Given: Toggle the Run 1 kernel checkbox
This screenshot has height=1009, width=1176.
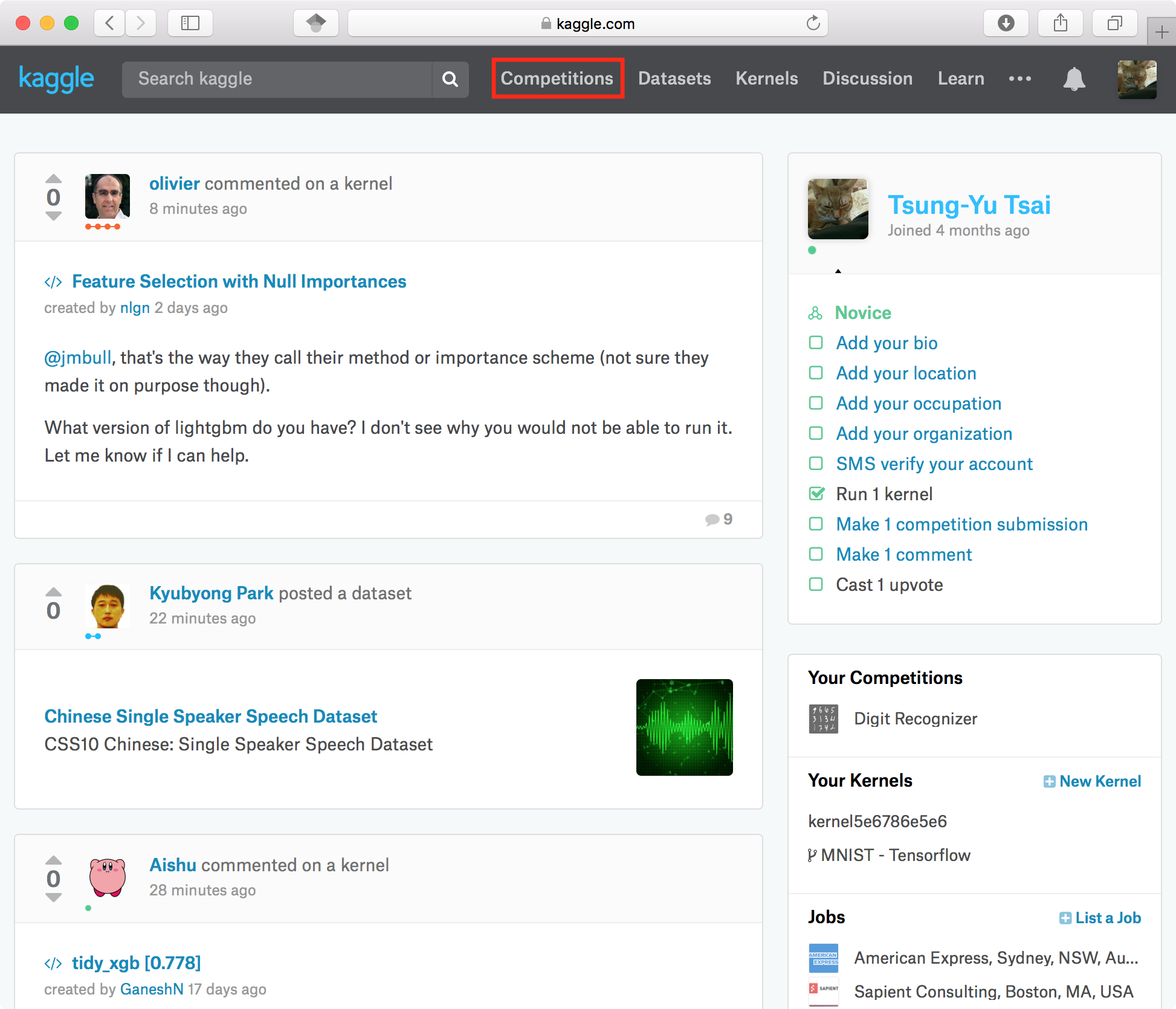Looking at the screenshot, I should click(816, 494).
